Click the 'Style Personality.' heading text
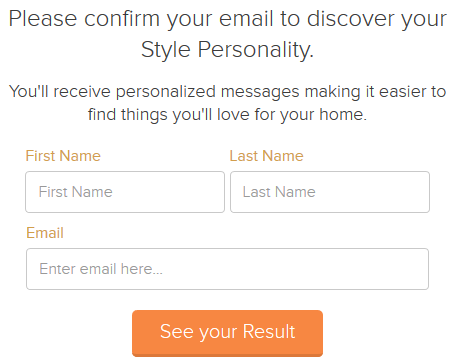The height and width of the screenshot is (364, 462). 227,50
